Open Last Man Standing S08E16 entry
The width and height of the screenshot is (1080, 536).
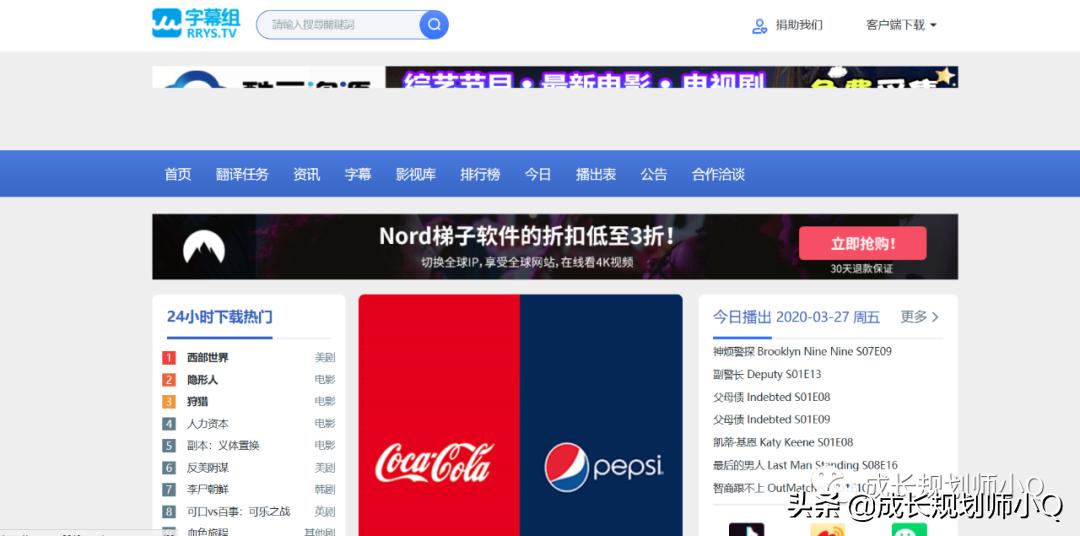[x=805, y=465]
